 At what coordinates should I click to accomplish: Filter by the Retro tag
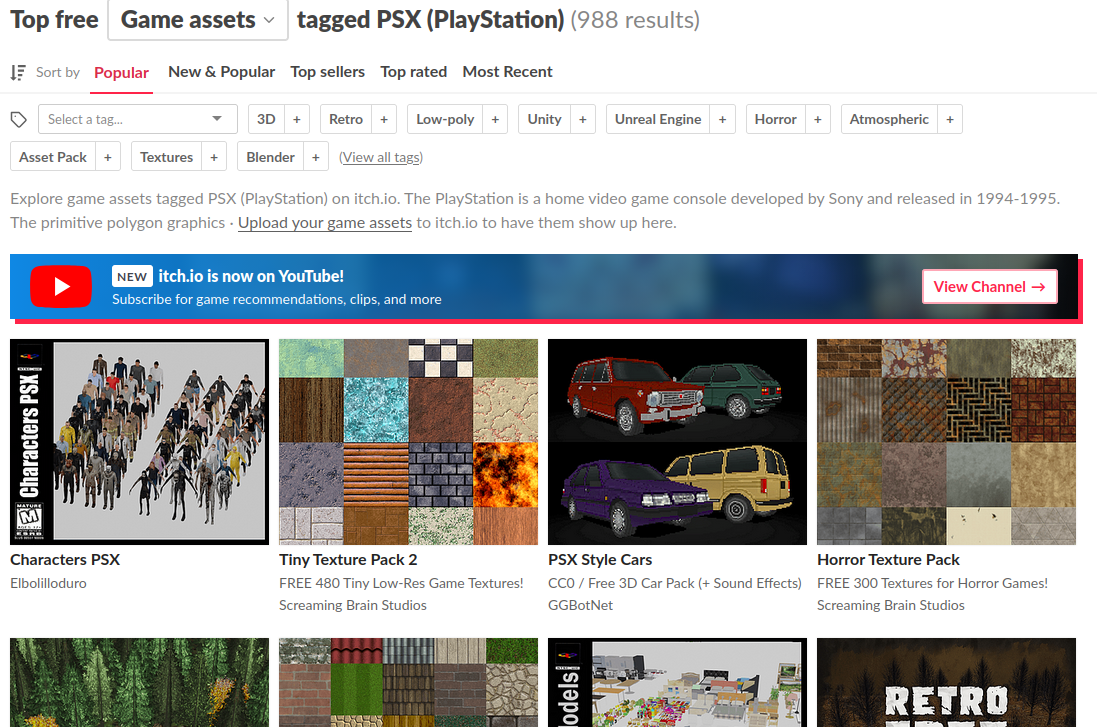point(346,119)
